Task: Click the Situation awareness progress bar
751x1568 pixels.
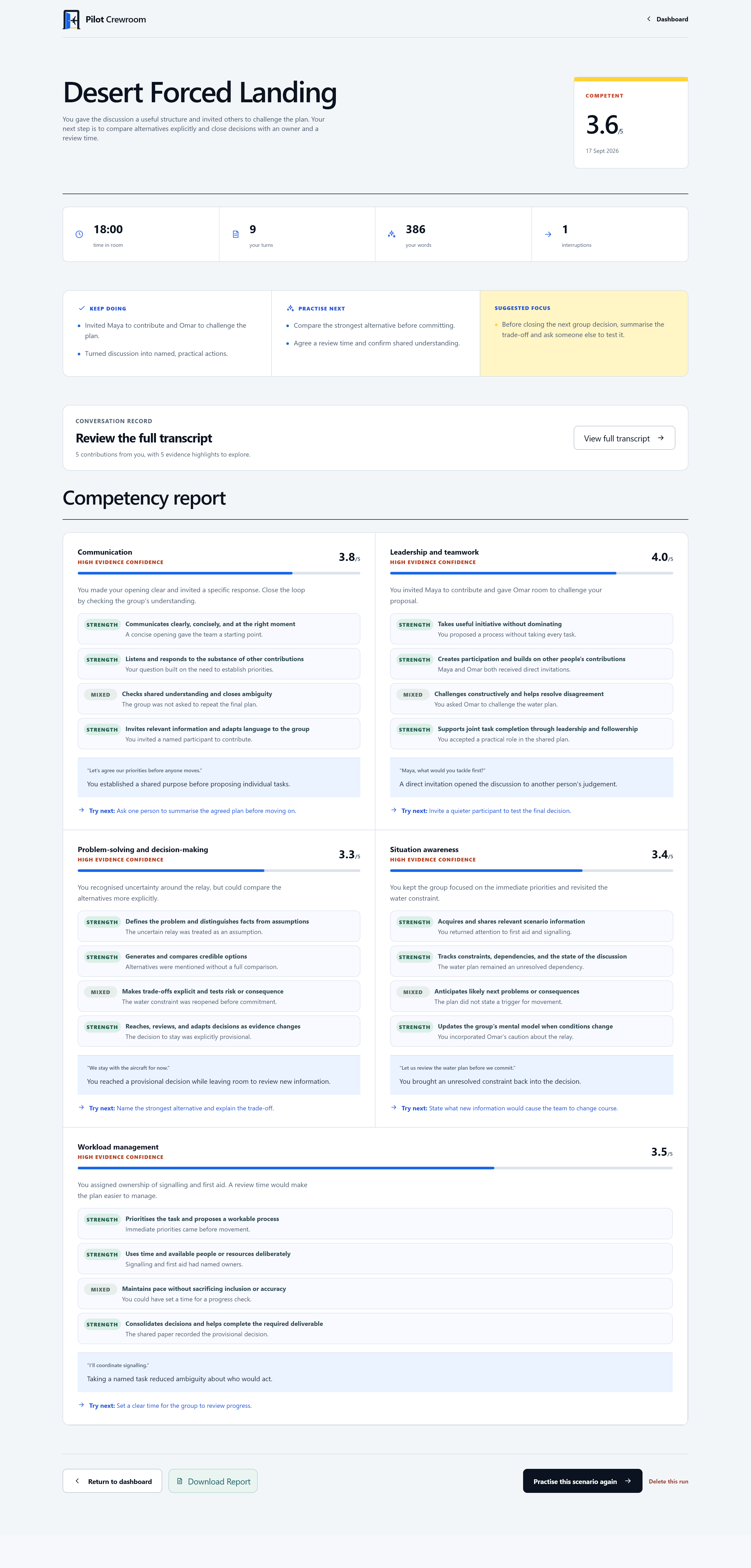Action: (531, 870)
